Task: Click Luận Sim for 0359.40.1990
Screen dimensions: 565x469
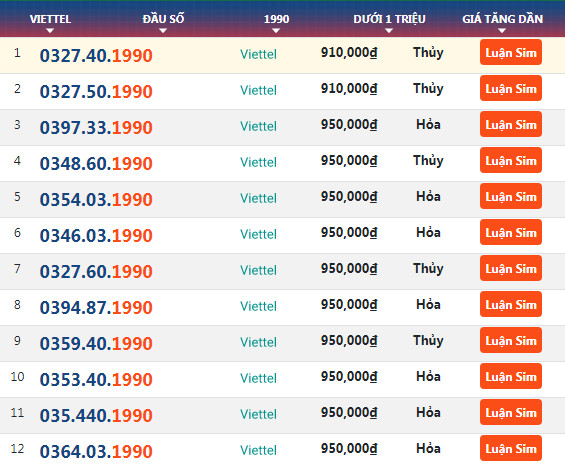Action: [x=511, y=340]
